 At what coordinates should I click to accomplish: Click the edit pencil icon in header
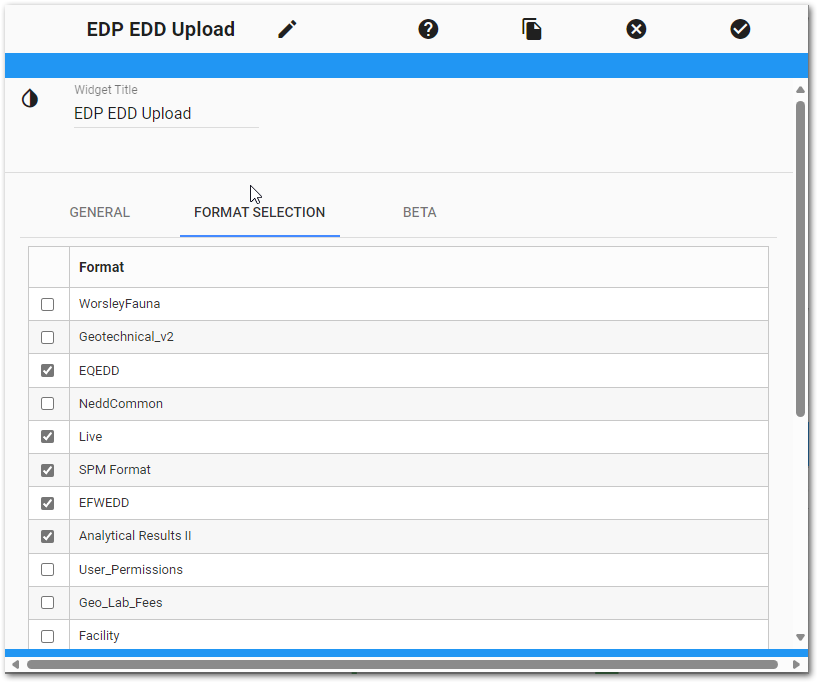point(286,29)
